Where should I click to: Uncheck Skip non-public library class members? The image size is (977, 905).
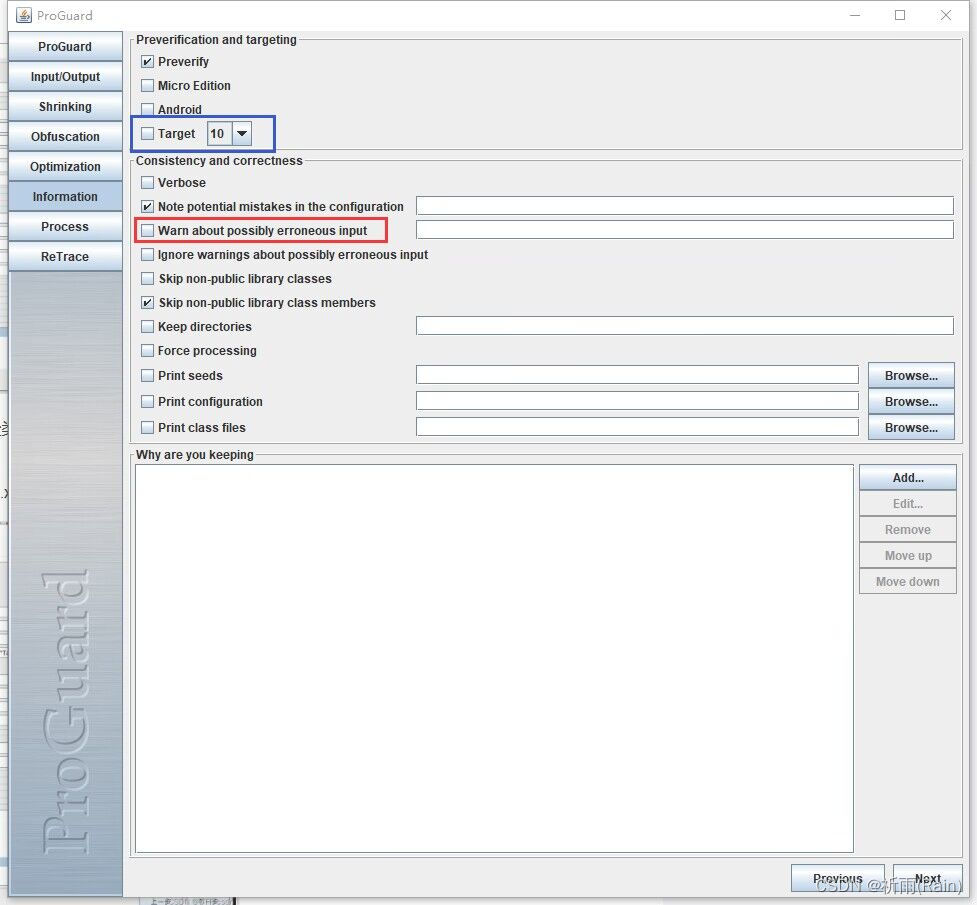tap(148, 302)
